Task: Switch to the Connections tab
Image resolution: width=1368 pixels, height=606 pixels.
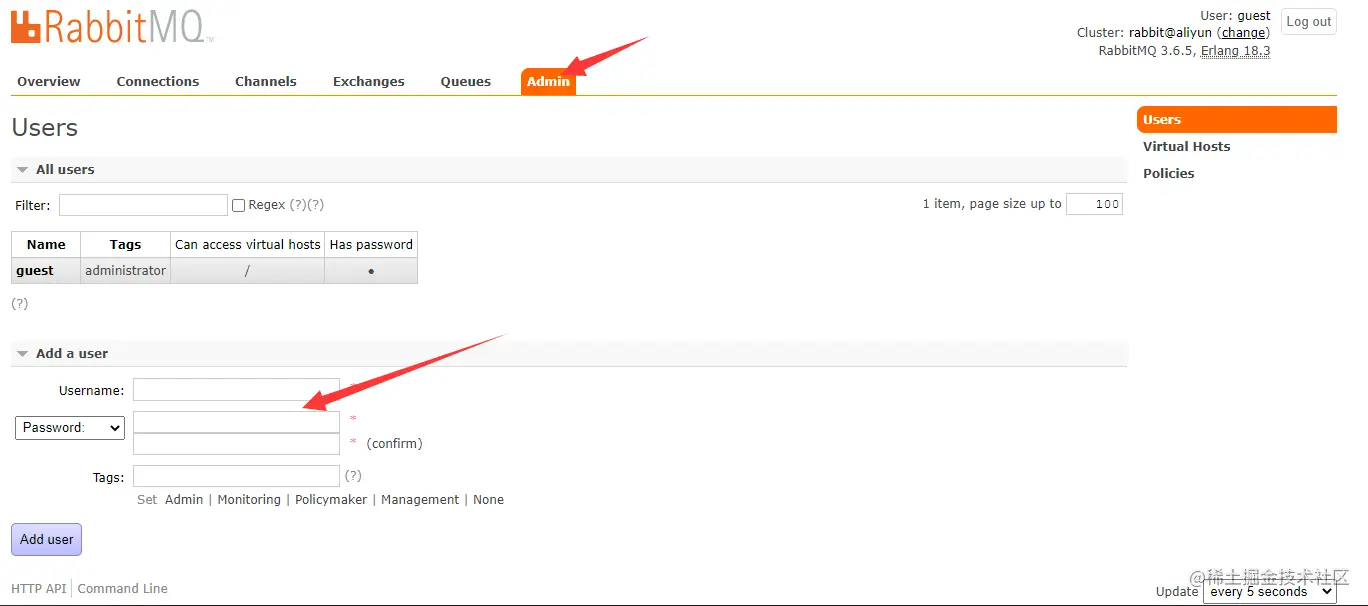Action: pyautogui.click(x=158, y=82)
